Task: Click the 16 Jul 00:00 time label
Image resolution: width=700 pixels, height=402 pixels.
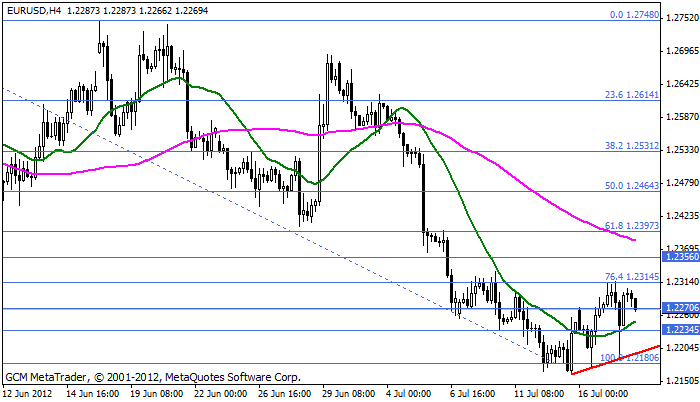Action: click(x=603, y=394)
